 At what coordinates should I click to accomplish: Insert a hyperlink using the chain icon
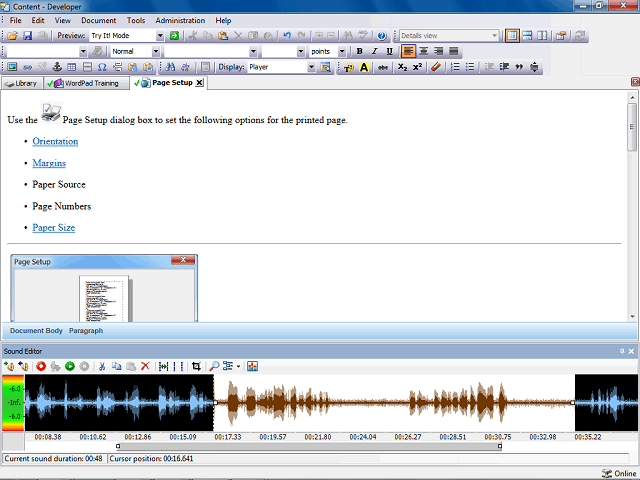click(27, 67)
